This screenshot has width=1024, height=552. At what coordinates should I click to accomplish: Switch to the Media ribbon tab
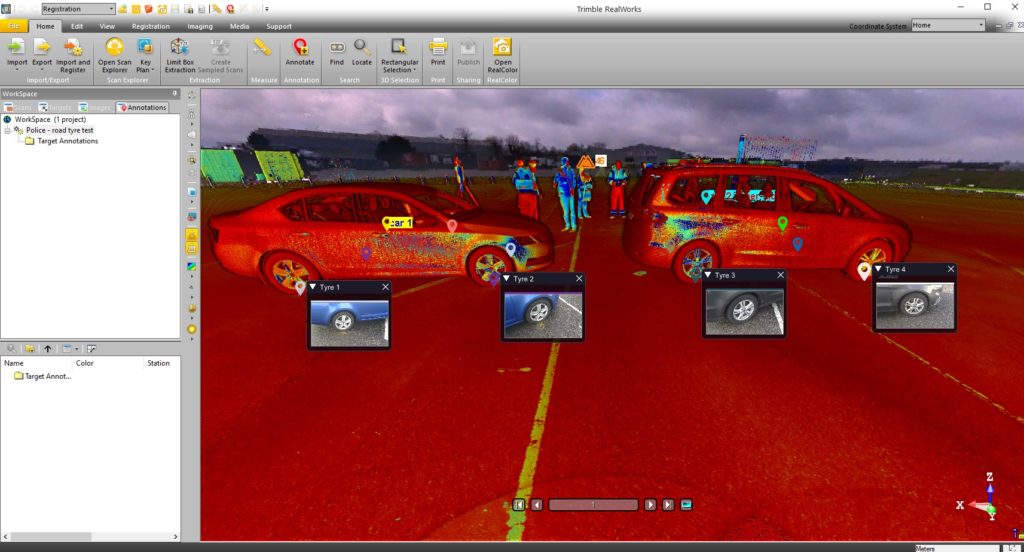[240, 26]
